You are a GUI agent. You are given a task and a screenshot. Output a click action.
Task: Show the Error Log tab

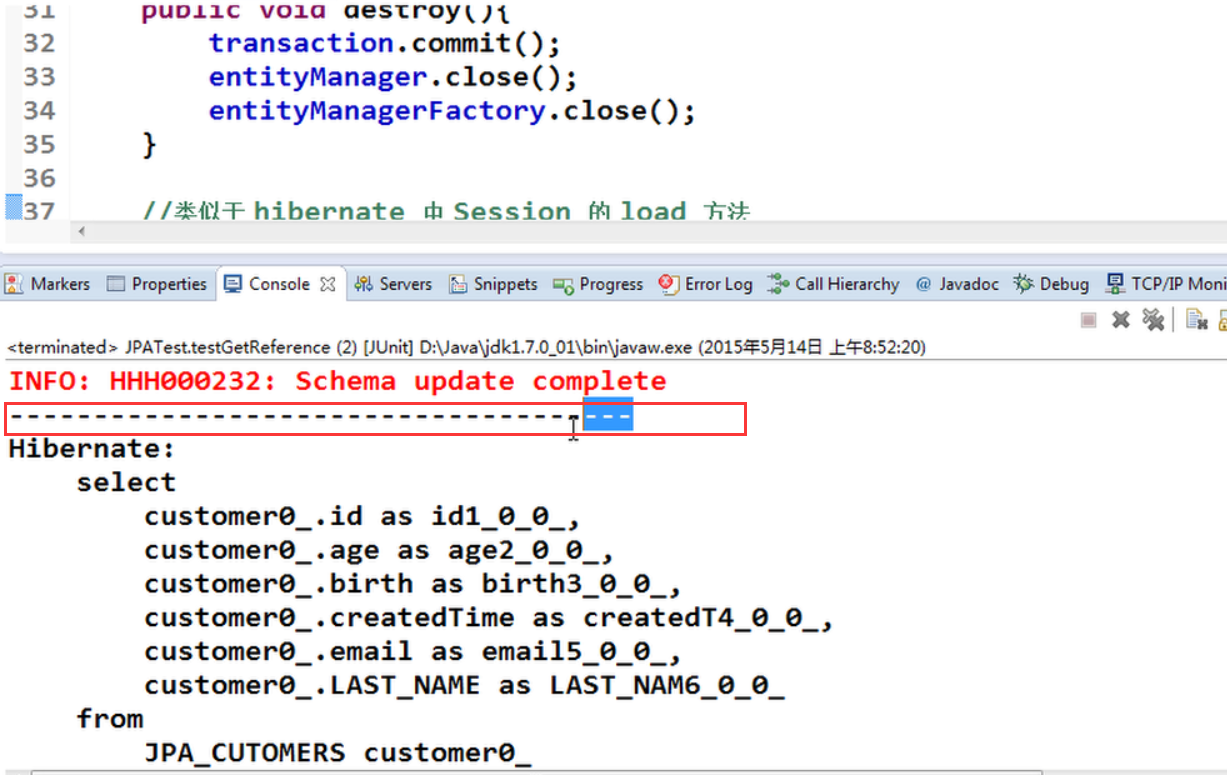click(x=706, y=284)
